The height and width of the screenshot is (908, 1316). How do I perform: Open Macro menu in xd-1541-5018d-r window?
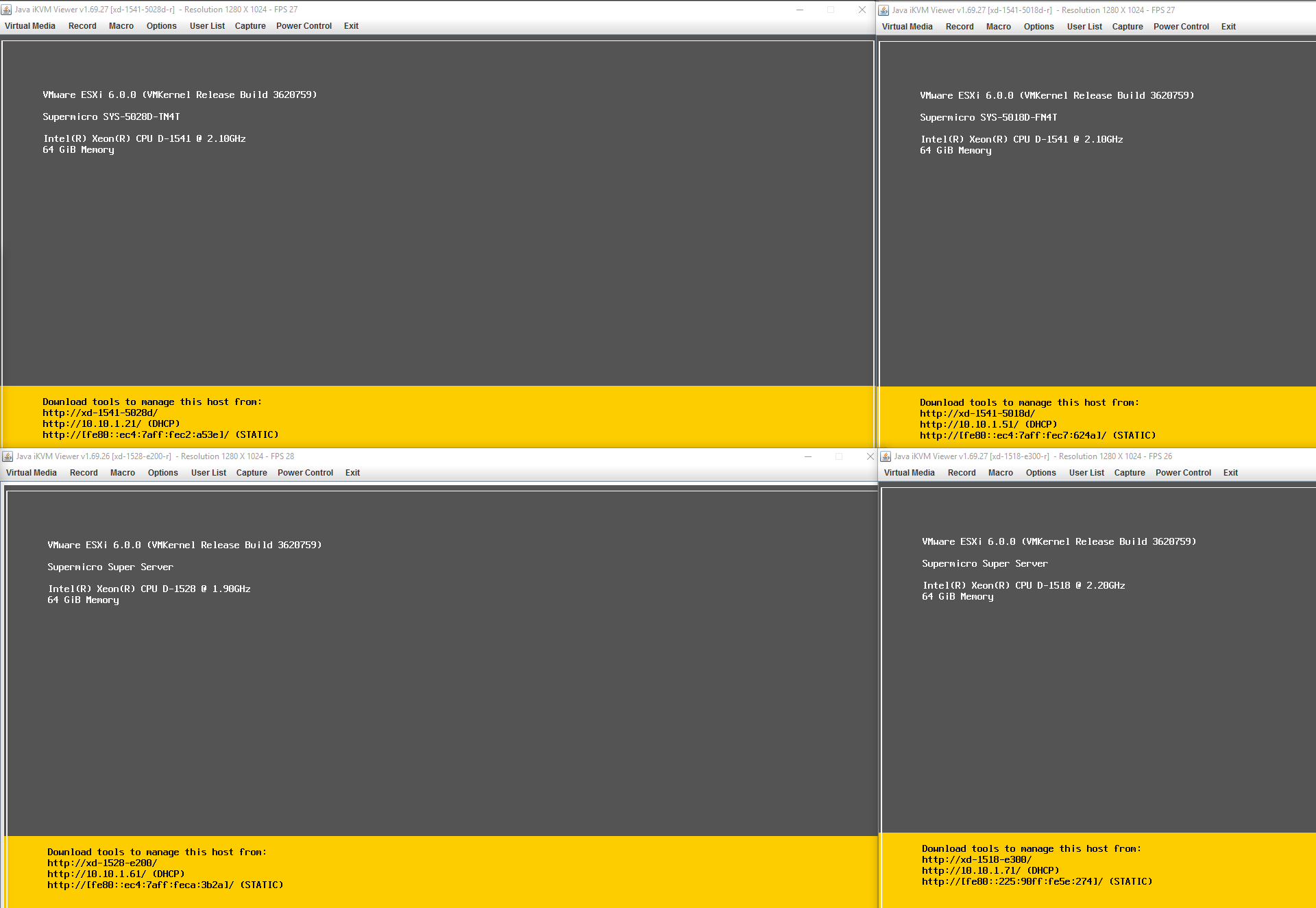tap(999, 27)
